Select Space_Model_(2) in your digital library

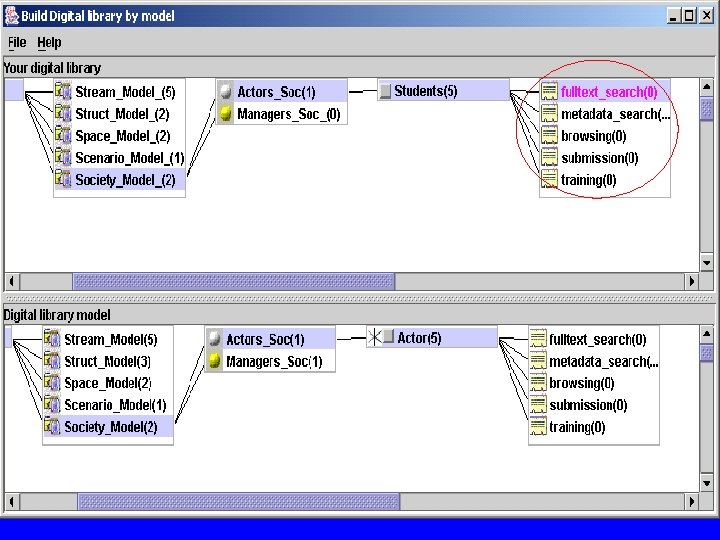[x=123, y=136]
